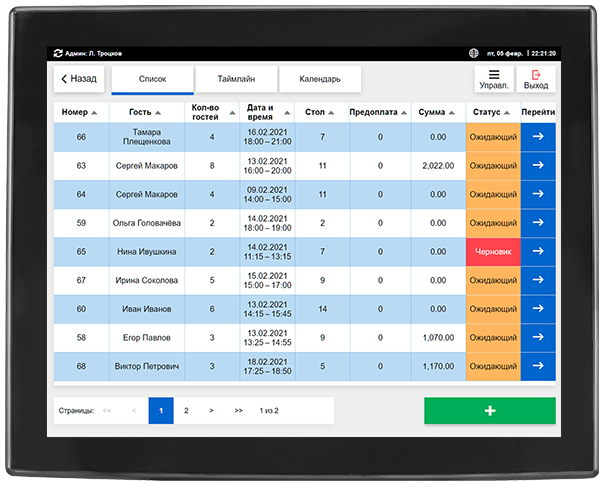Add new reservation with green plus
The image size is (604, 488).
(x=490, y=411)
